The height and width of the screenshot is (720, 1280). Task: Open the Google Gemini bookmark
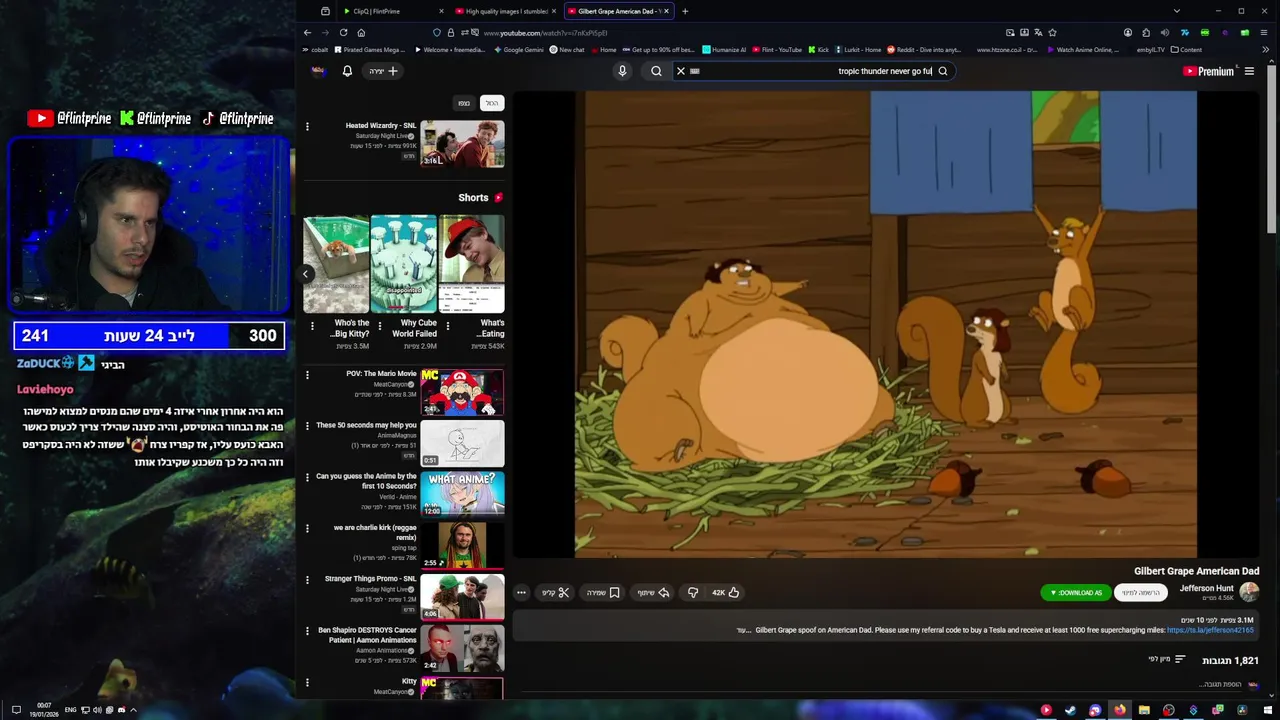pyautogui.click(x=518, y=49)
